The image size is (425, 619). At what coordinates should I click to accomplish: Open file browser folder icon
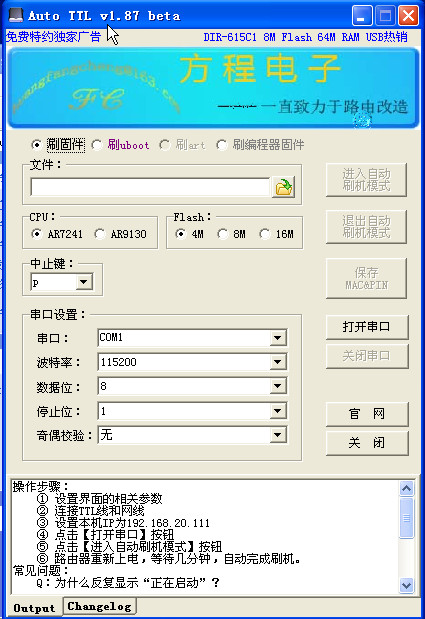(x=283, y=187)
